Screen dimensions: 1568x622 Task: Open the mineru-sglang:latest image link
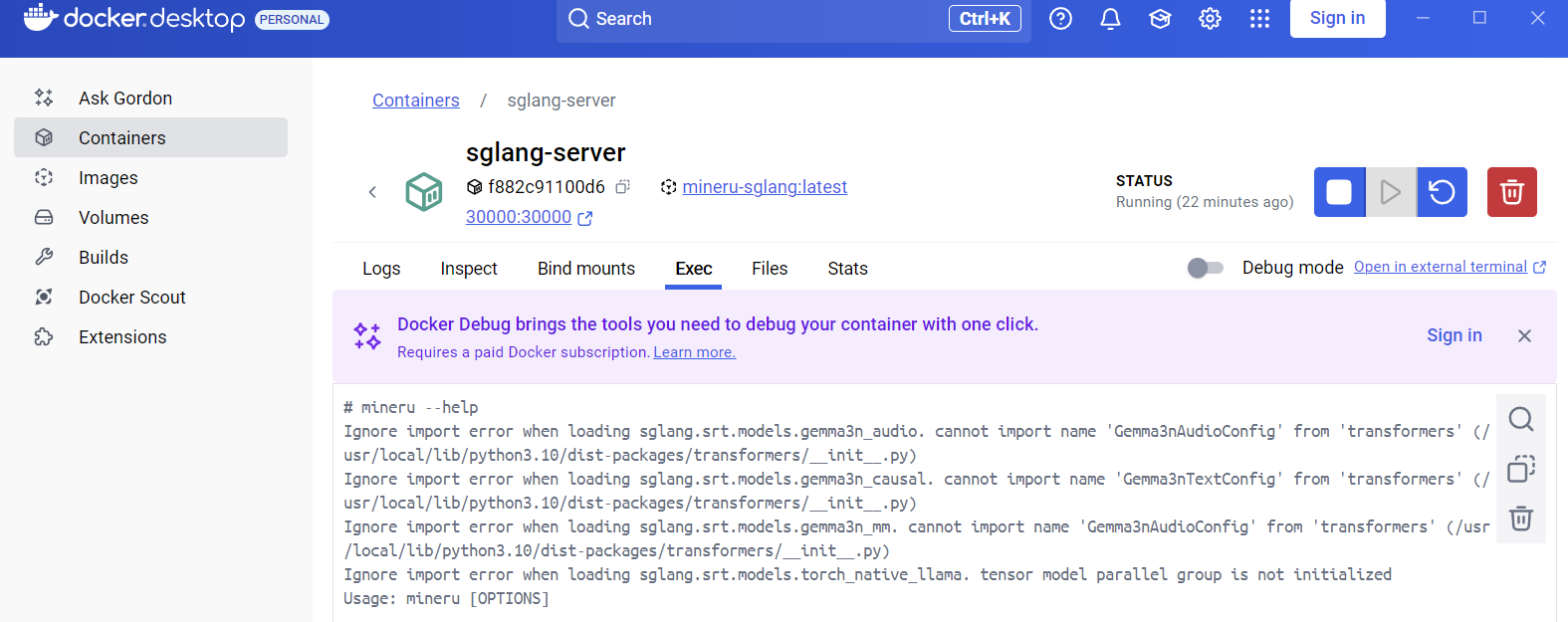click(x=764, y=187)
